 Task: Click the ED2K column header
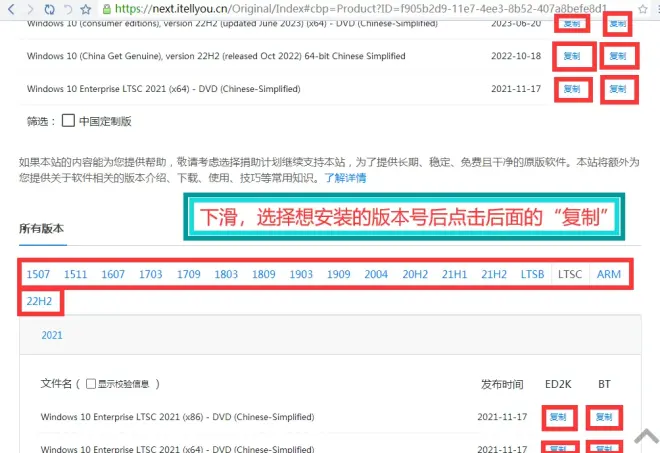[x=558, y=384]
